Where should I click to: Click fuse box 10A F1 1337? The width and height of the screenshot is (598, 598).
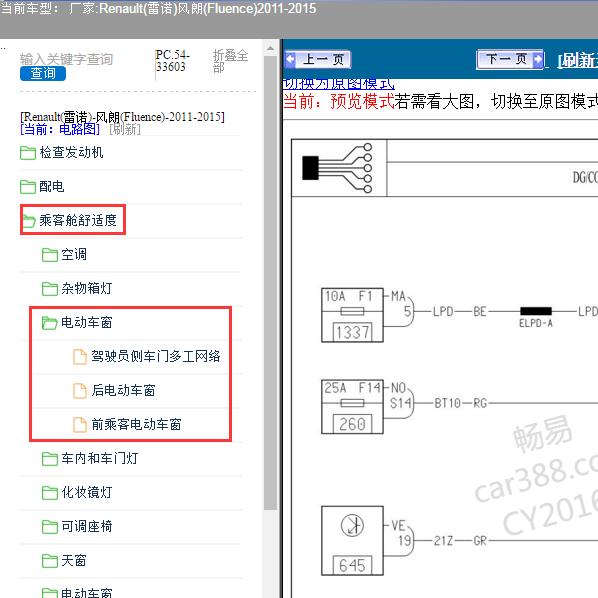point(352,315)
